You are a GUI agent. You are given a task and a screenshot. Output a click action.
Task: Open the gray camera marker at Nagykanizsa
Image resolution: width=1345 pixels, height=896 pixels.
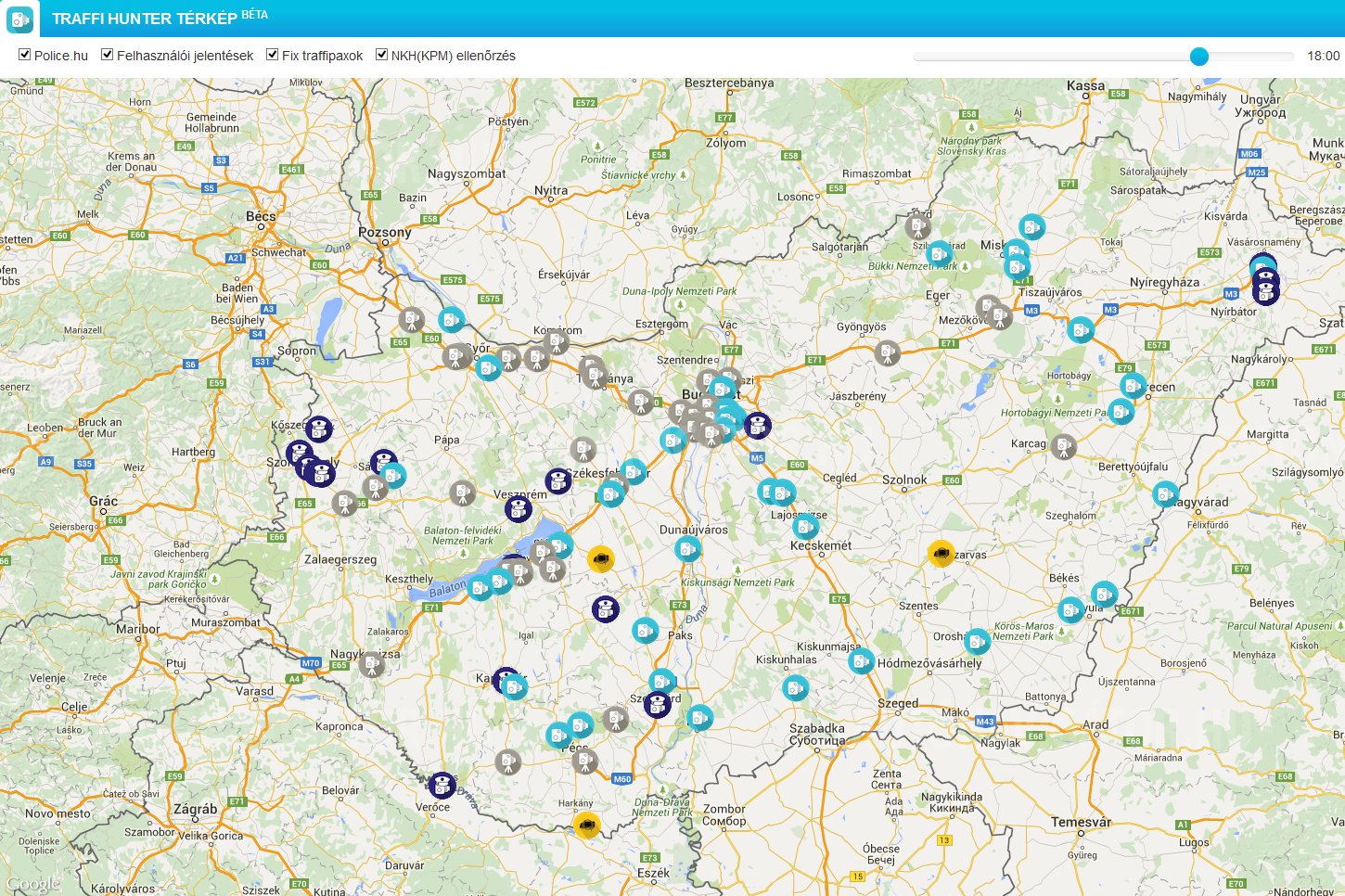pos(372,663)
